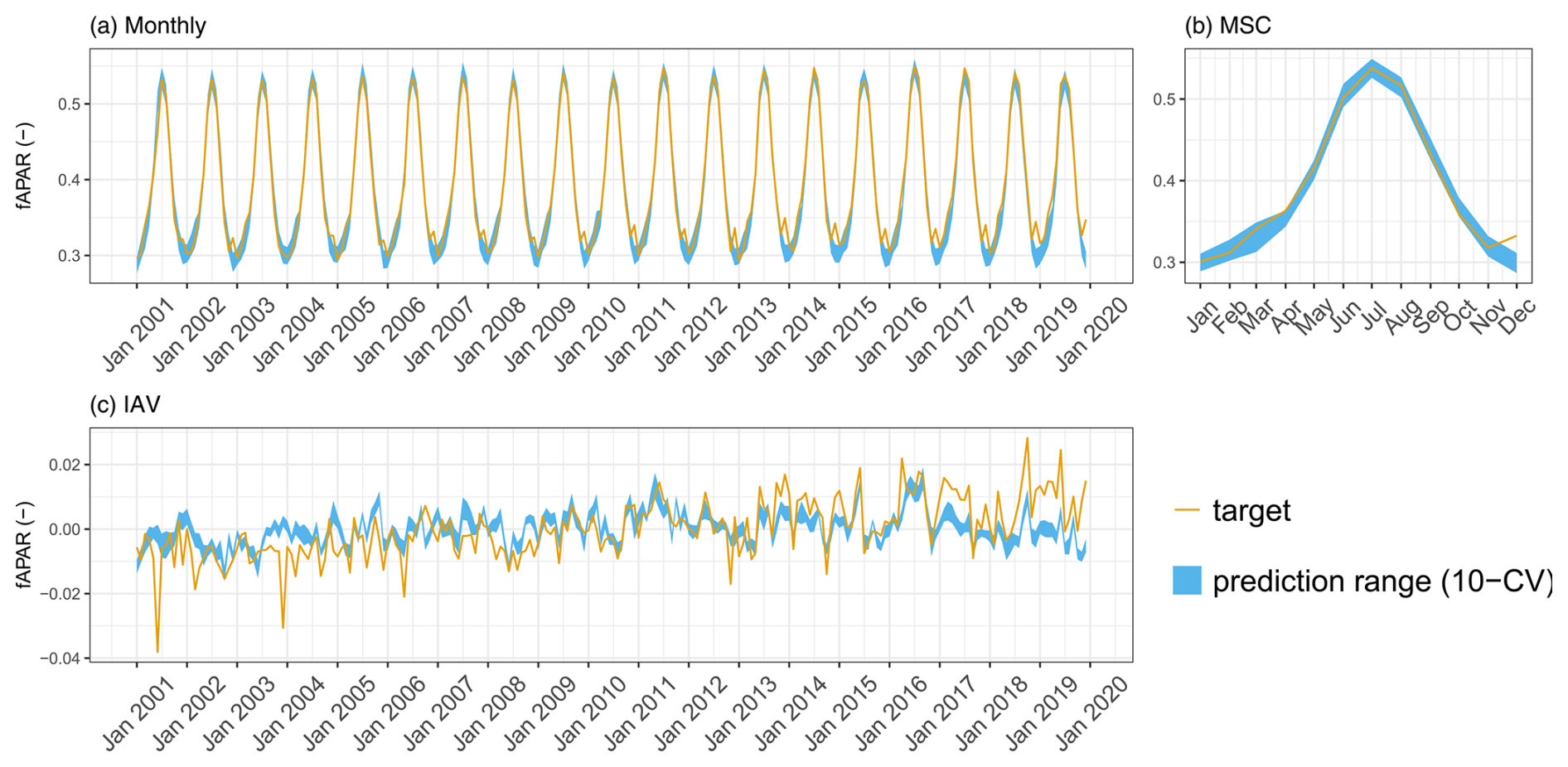Image resolution: width=1568 pixels, height=767 pixels.
Task: Click the orange target line legend key
Action: click(x=1187, y=510)
